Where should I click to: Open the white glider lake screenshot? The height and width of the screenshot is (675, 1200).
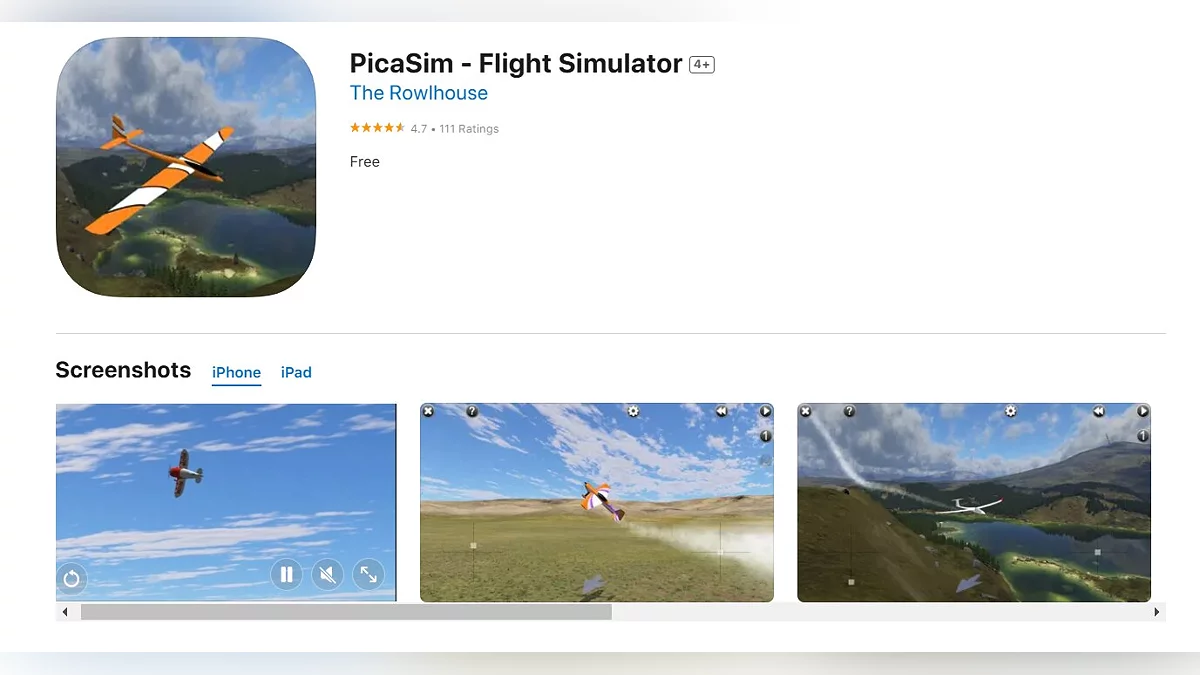[x=974, y=502]
